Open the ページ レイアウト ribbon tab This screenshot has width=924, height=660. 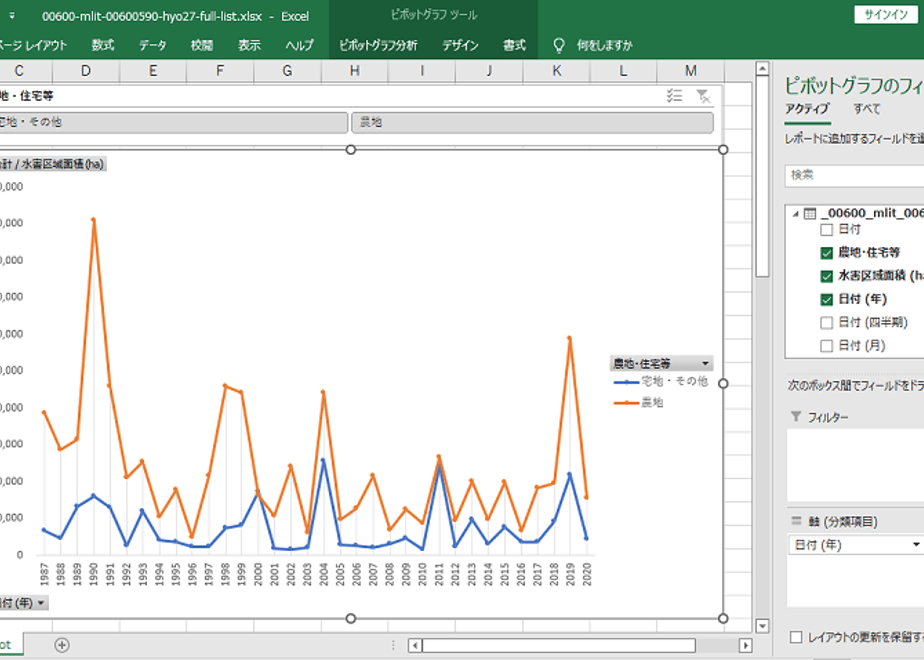pyautogui.click(x=33, y=45)
